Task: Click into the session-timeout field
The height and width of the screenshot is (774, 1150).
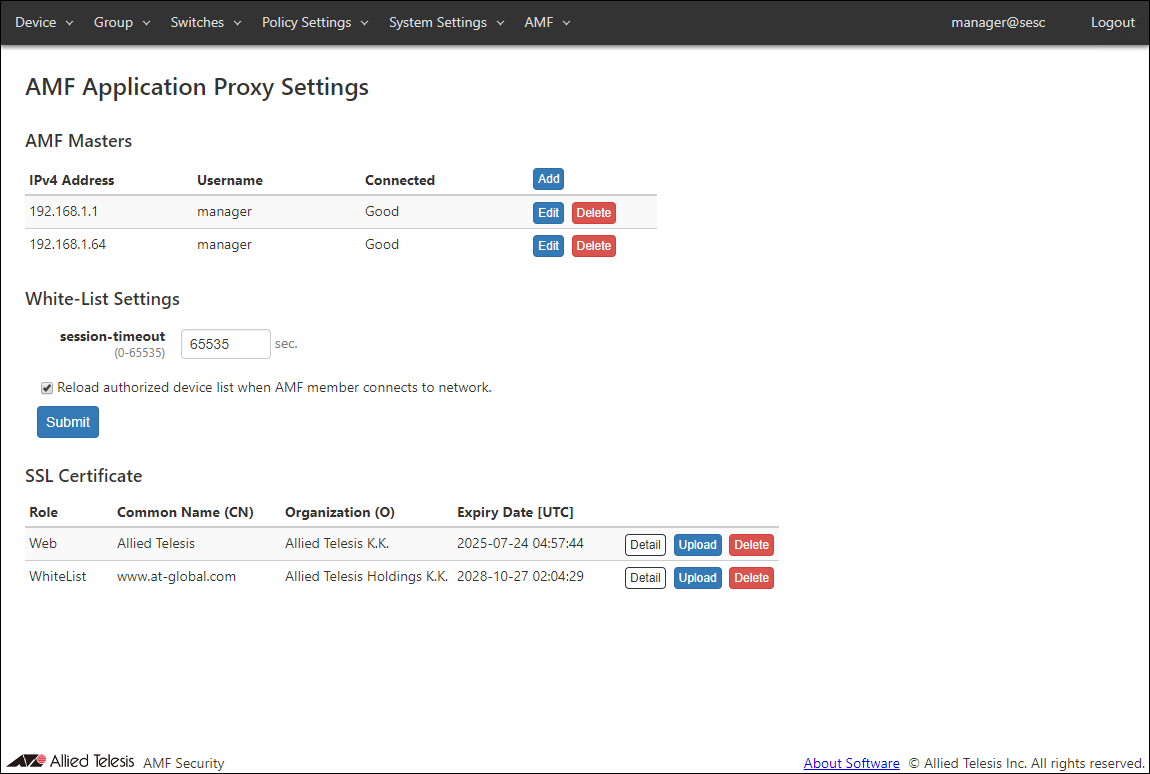Action: tap(225, 344)
